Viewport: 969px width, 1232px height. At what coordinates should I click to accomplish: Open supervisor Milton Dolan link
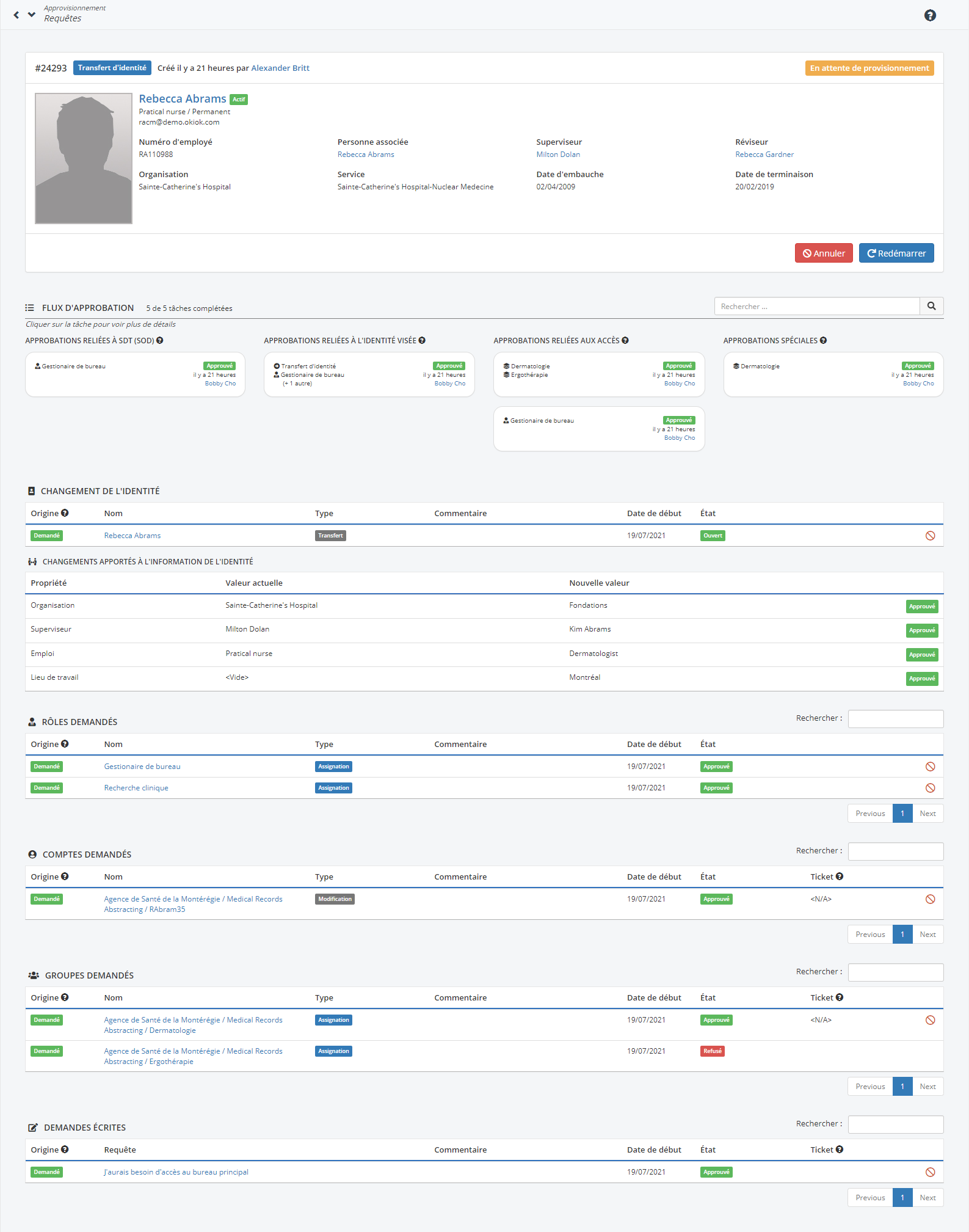point(557,155)
